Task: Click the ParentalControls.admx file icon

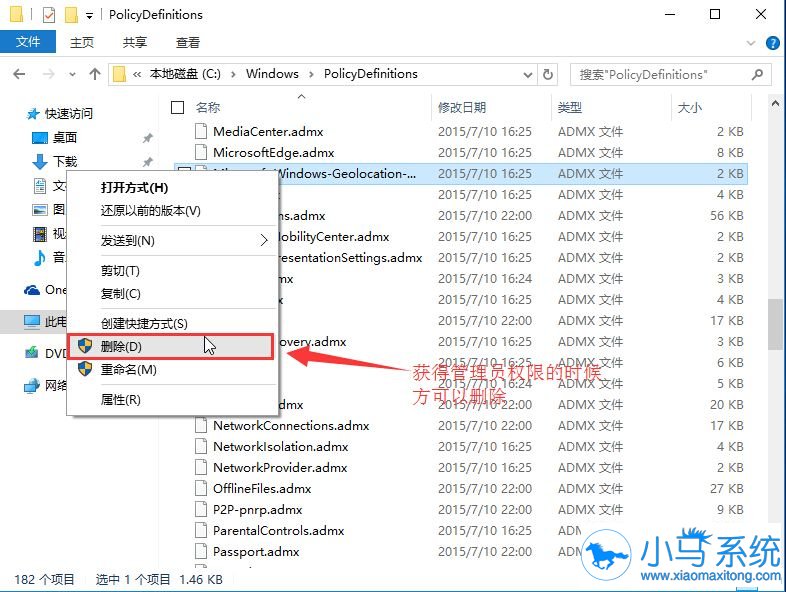Action: pyautogui.click(x=201, y=530)
